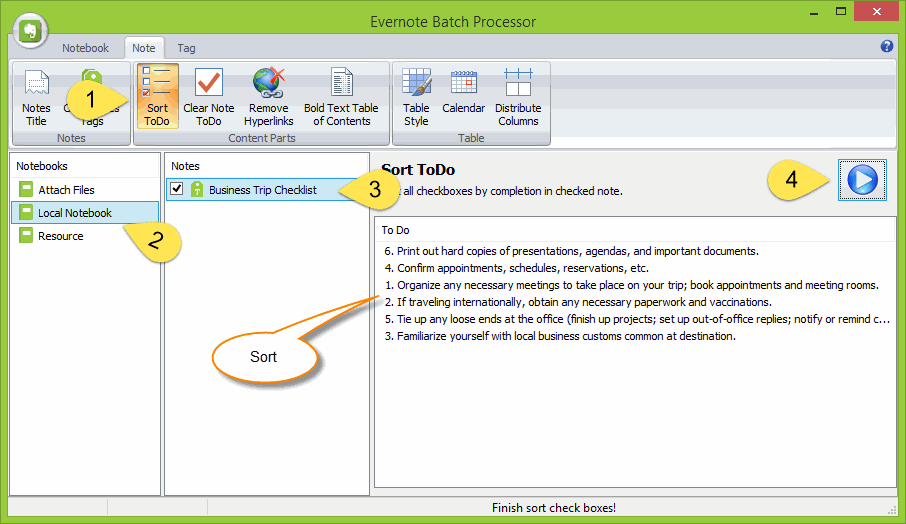Switch to the Notebook tab
This screenshot has width=906, height=524.
click(x=86, y=48)
